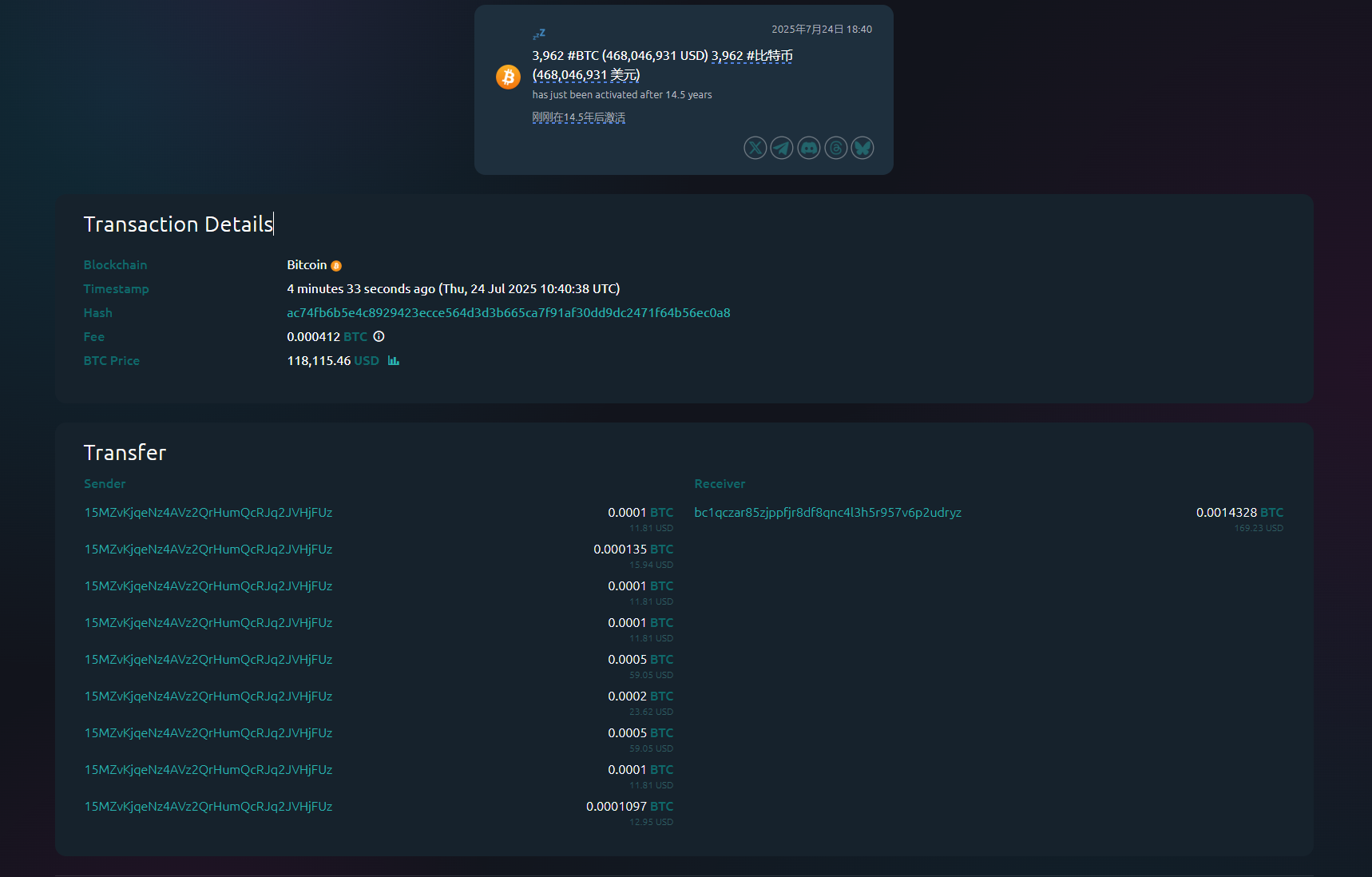Open the chart icon next to BTC Price
The image size is (1372, 877).
(x=394, y=361)
